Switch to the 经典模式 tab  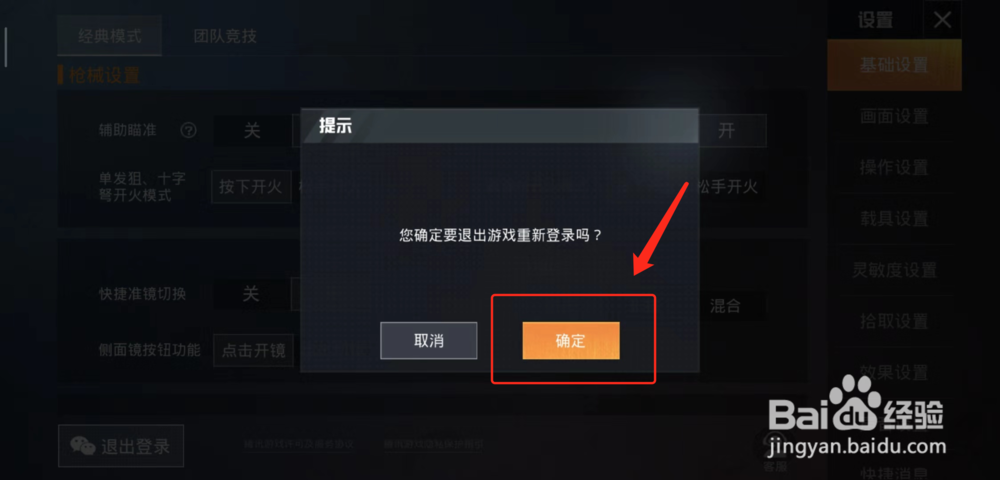tap(110, 36)
